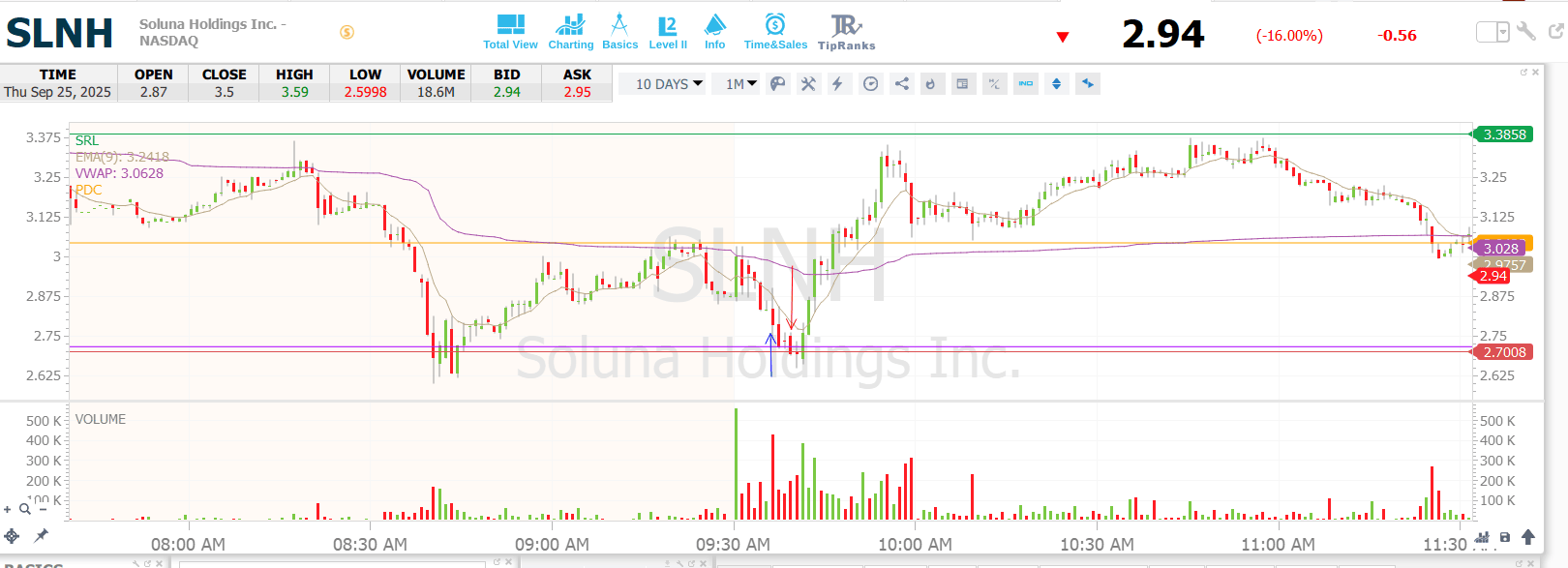
Task: Click the gold dollar coin icon
Action: 347,32
